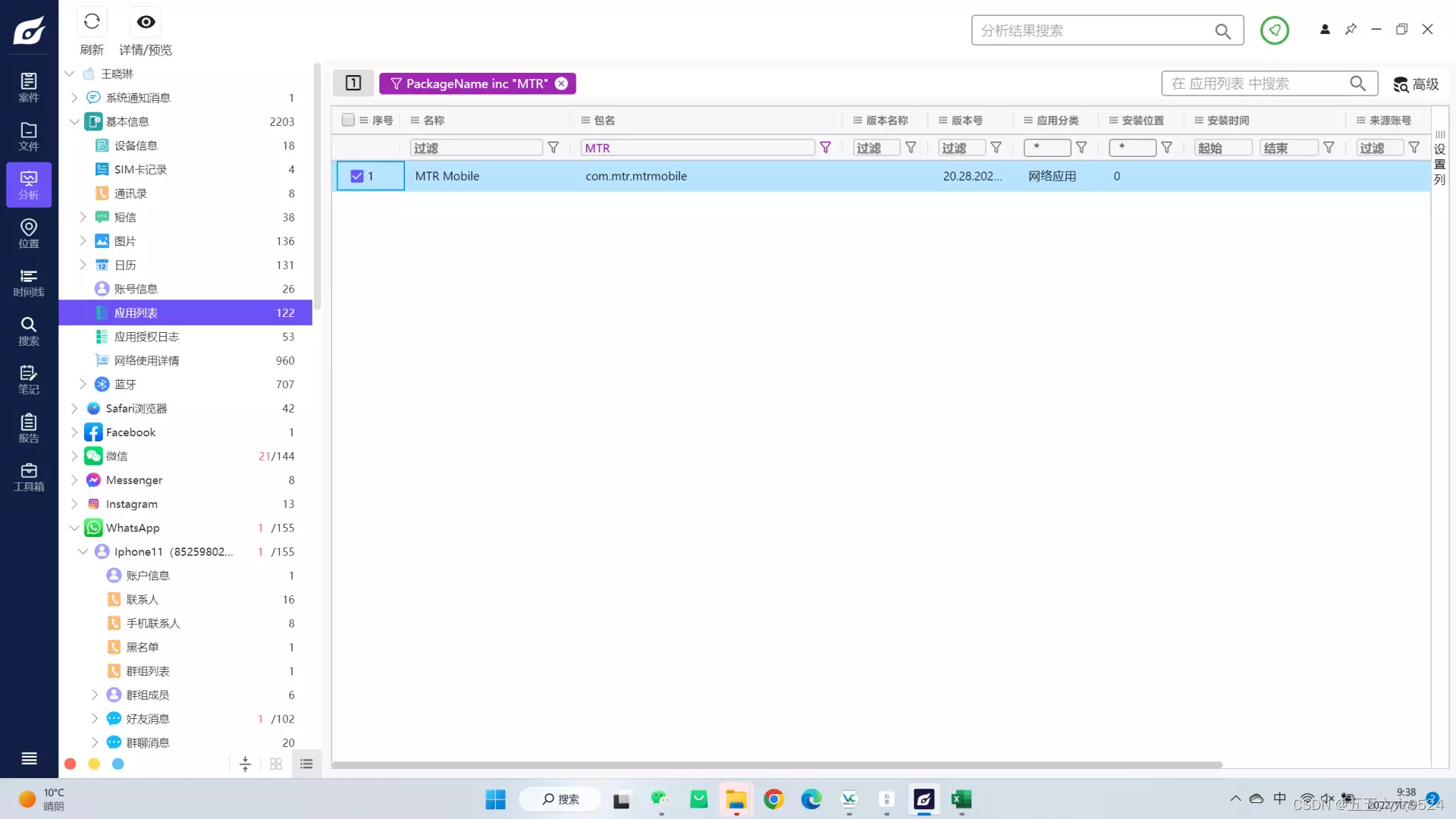Open the details/preview (详情/预览) eye icon
The image size is (1456, 819).
click(x=146, y=22)
